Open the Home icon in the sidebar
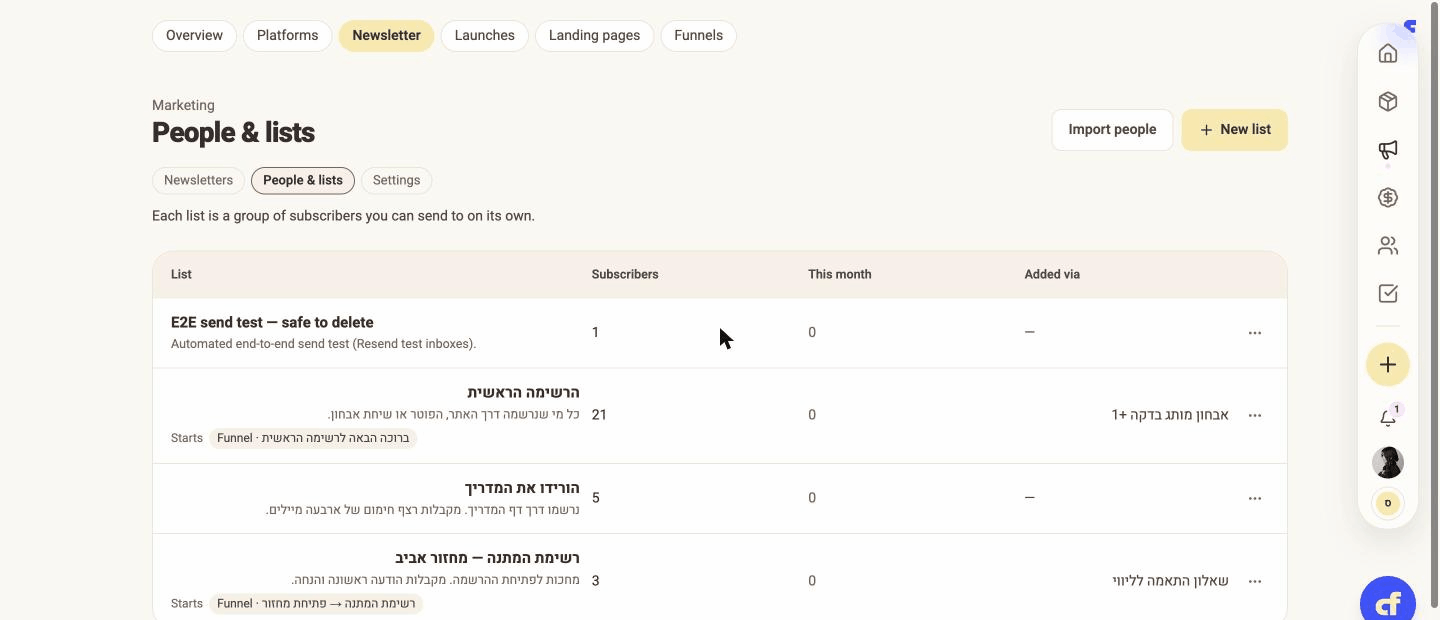1440x620 pixels. [1388, 54]
